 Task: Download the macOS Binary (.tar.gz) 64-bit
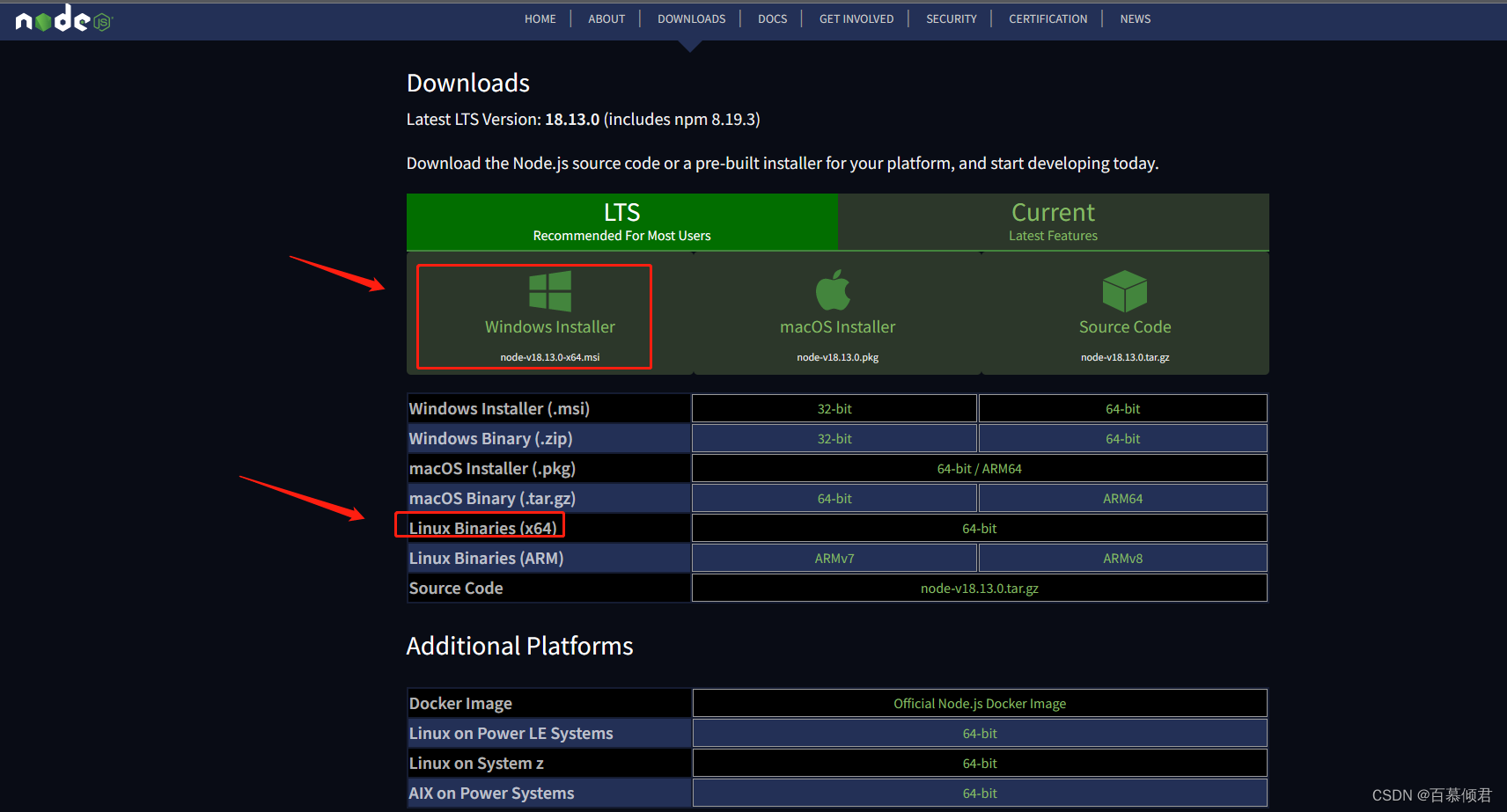click(834, 498)
